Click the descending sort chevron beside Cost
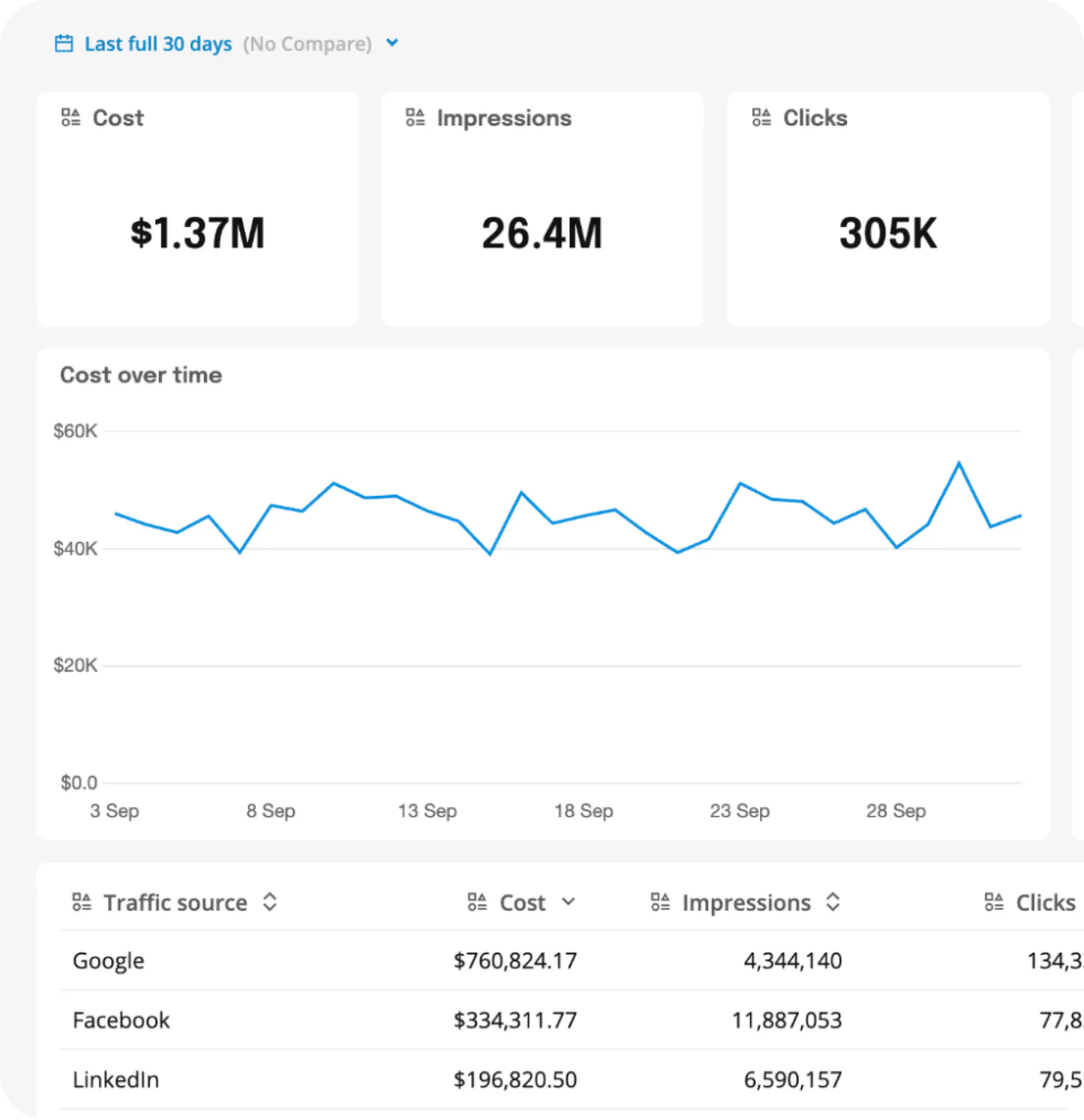 click(568, 902)
